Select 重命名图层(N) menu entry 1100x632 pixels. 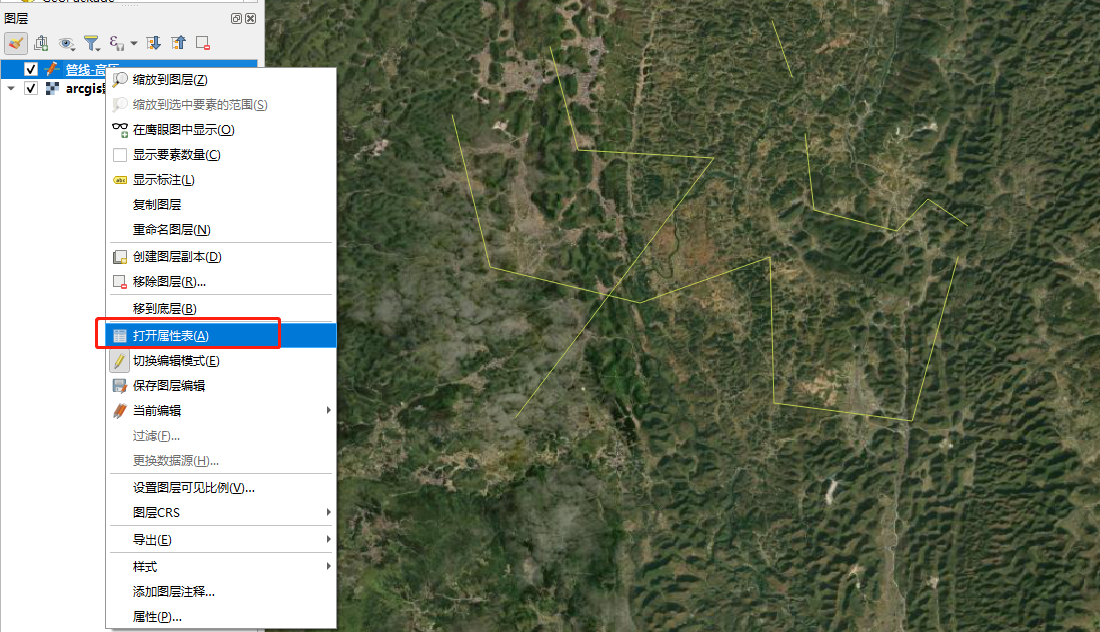(221, 230)
